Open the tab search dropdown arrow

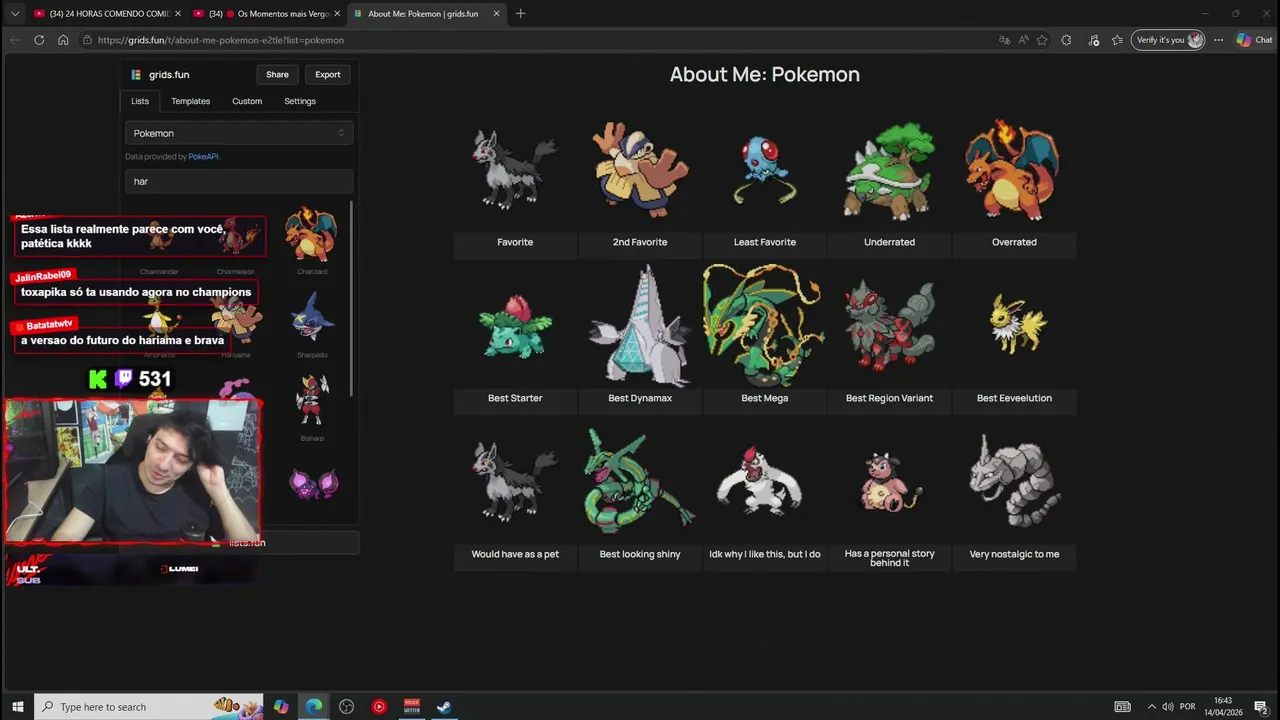[x=14, y=14]
